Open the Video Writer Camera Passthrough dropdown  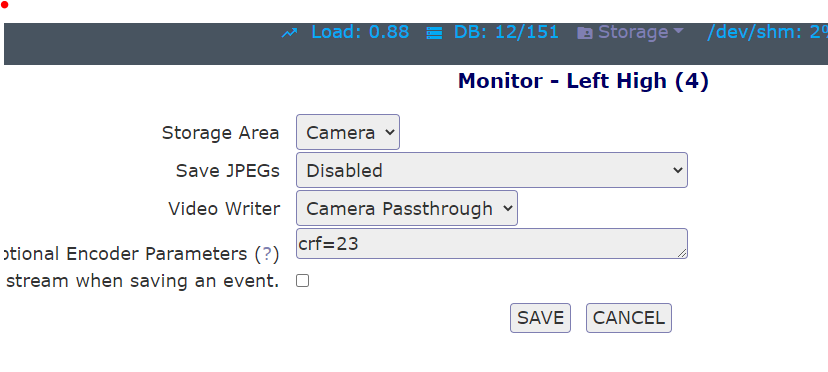(x=407, y=208)
